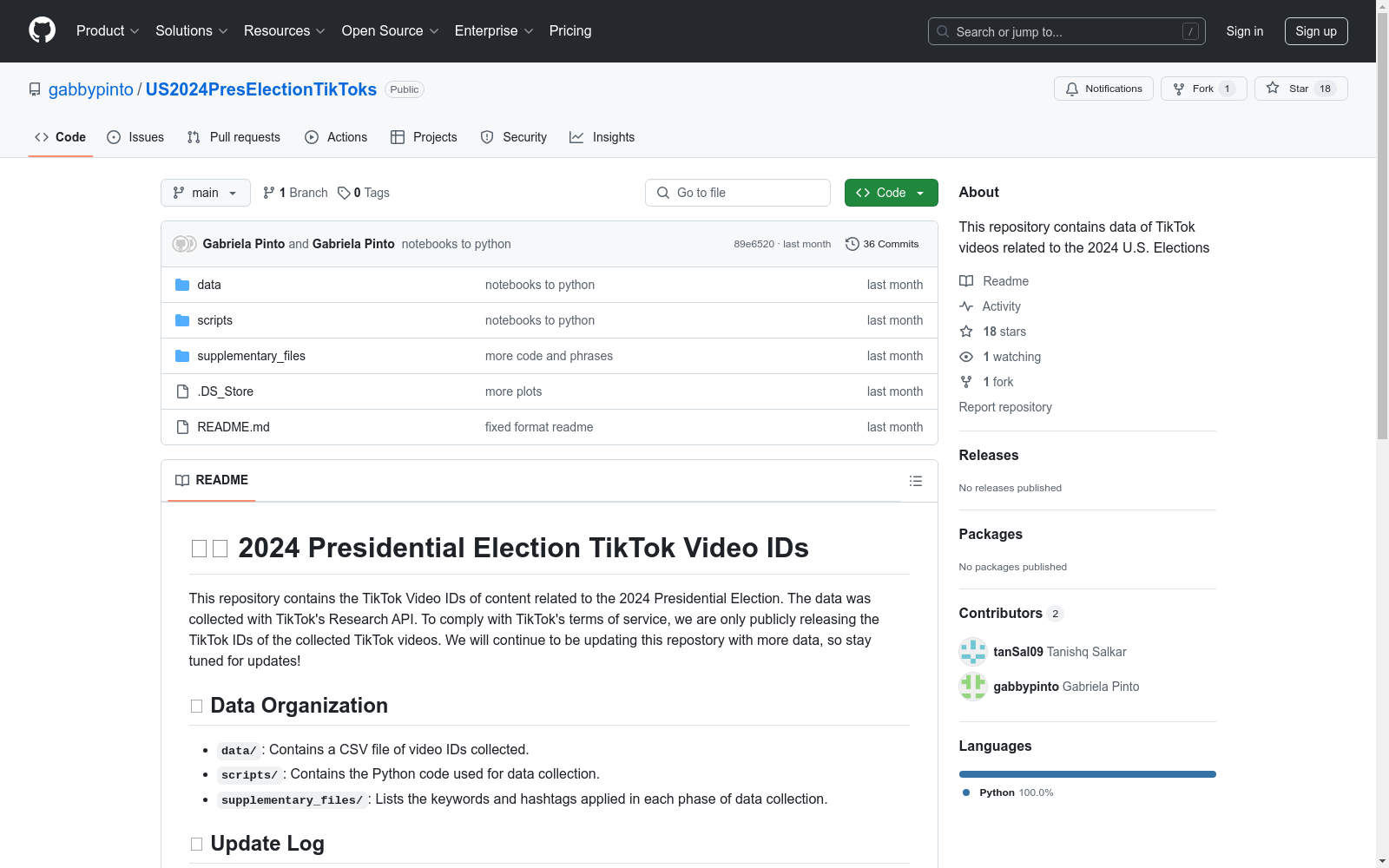The image size is (1389, 868).
Task: Open the Contributors heading link
Action: pyautogui.click(x=1010, y=613)
